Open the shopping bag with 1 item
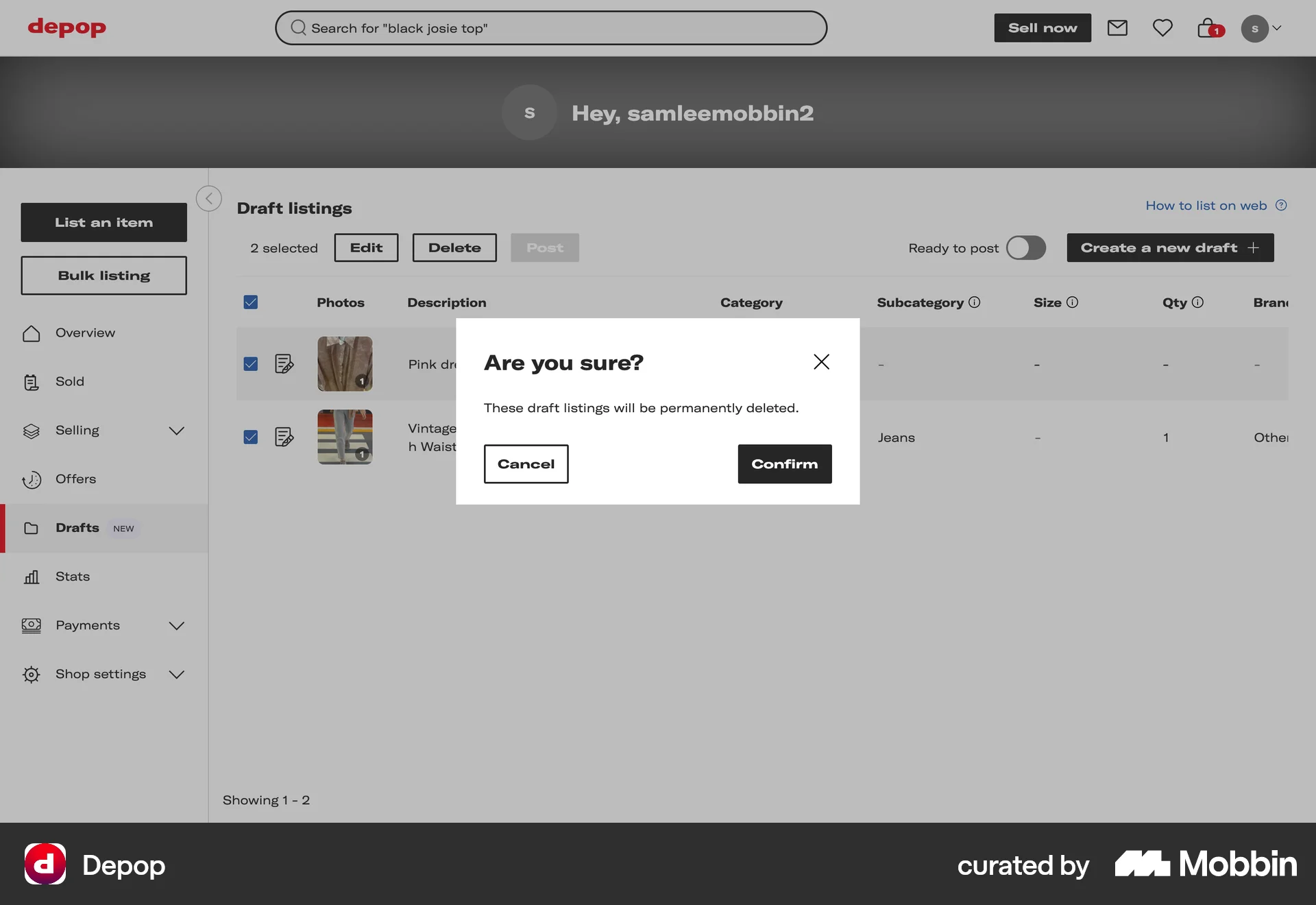This screenshot has width=1316, height=905. coord(1208,28)
